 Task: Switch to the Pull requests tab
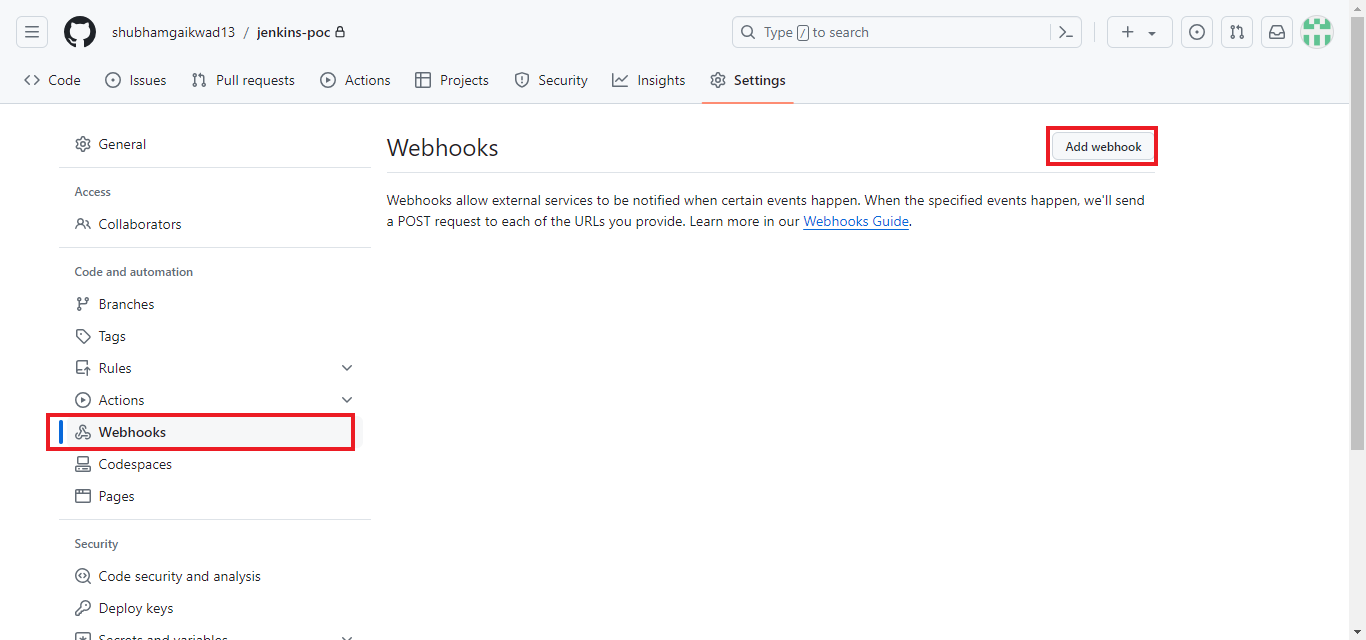click(243, 80)
